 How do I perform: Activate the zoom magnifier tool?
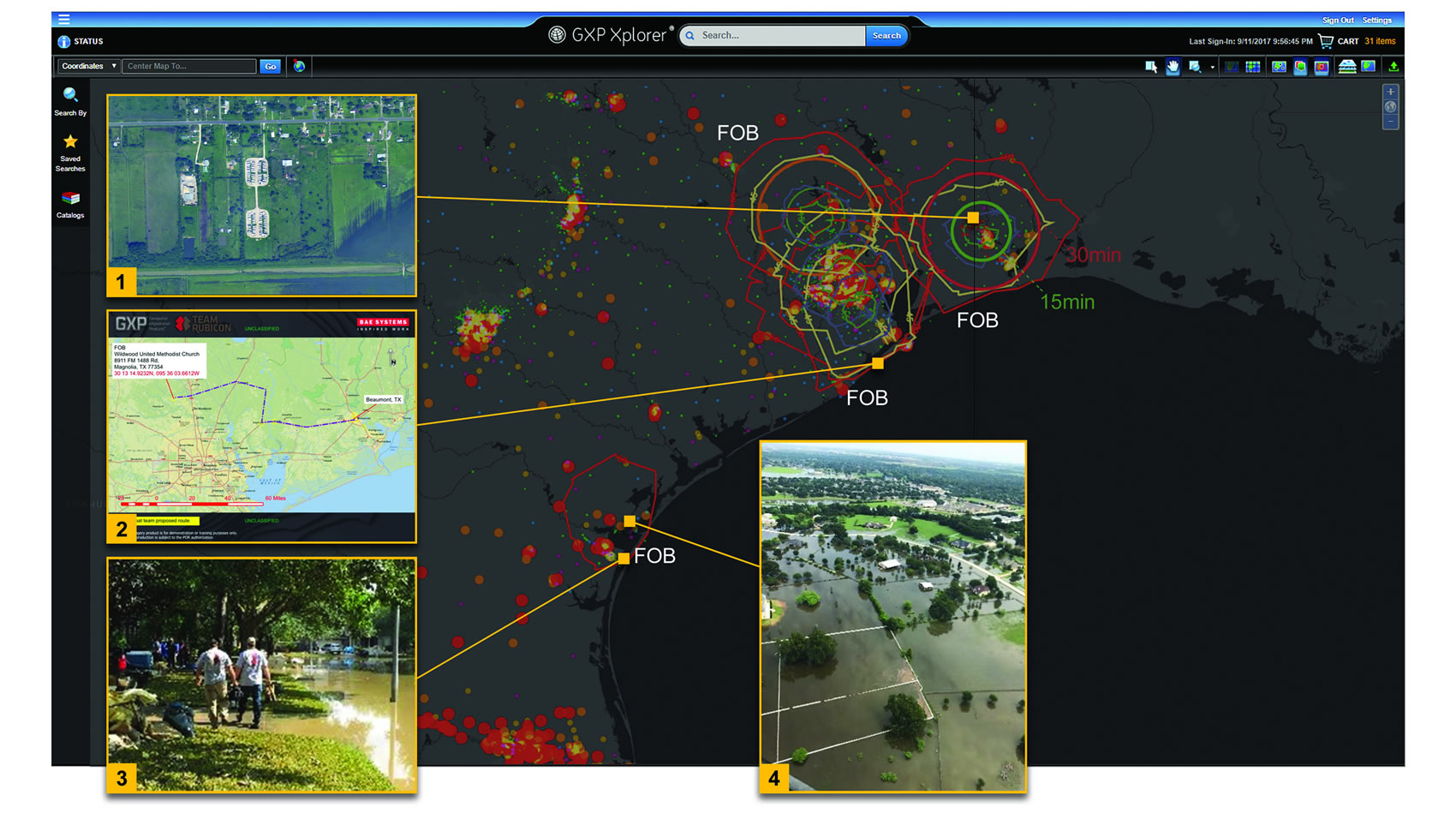1194,66
